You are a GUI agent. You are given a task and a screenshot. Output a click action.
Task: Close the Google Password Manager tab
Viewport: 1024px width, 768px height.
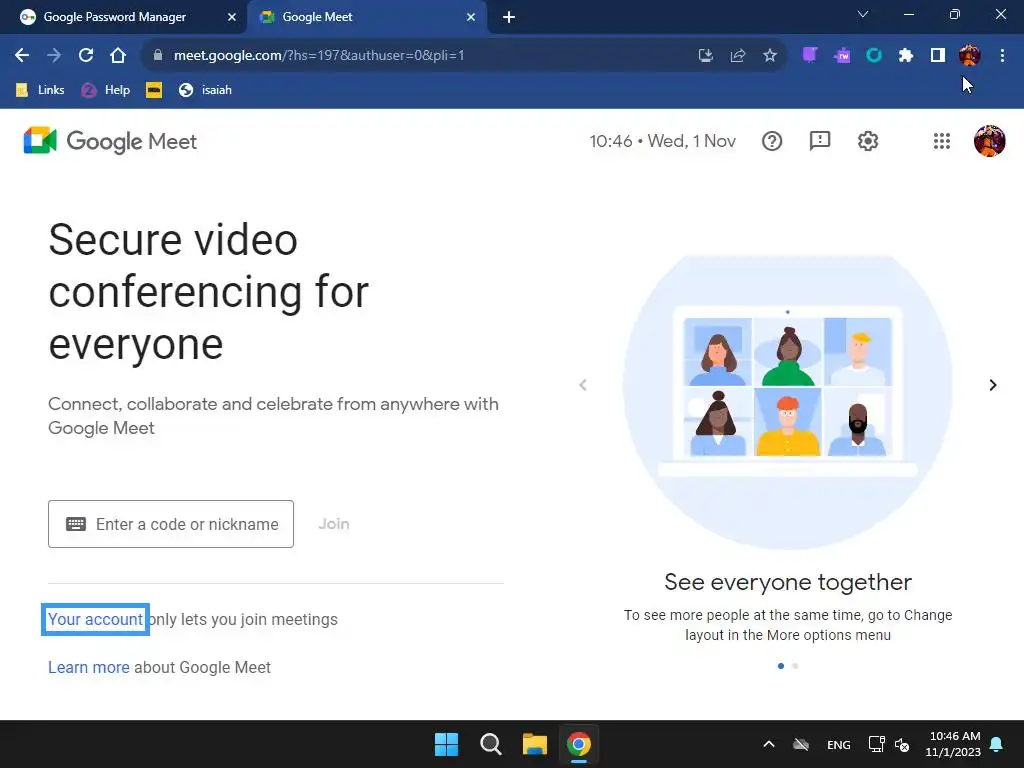pos(232,17)
